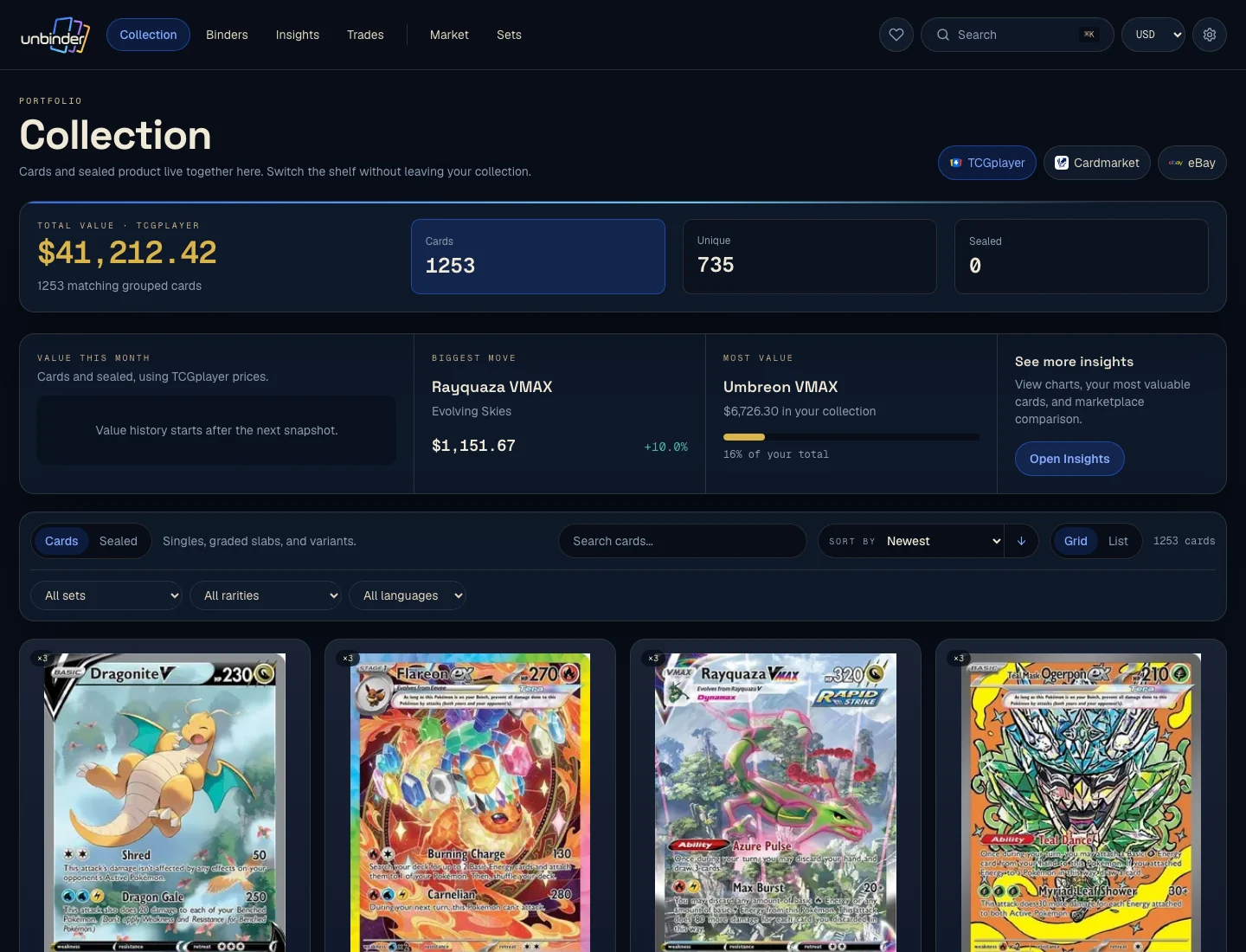Select the Sealed 0 stat tile
Image resolution: width=1246 pixels, height=952 pixels.
pyautogui.click(x=1082, y=256)
